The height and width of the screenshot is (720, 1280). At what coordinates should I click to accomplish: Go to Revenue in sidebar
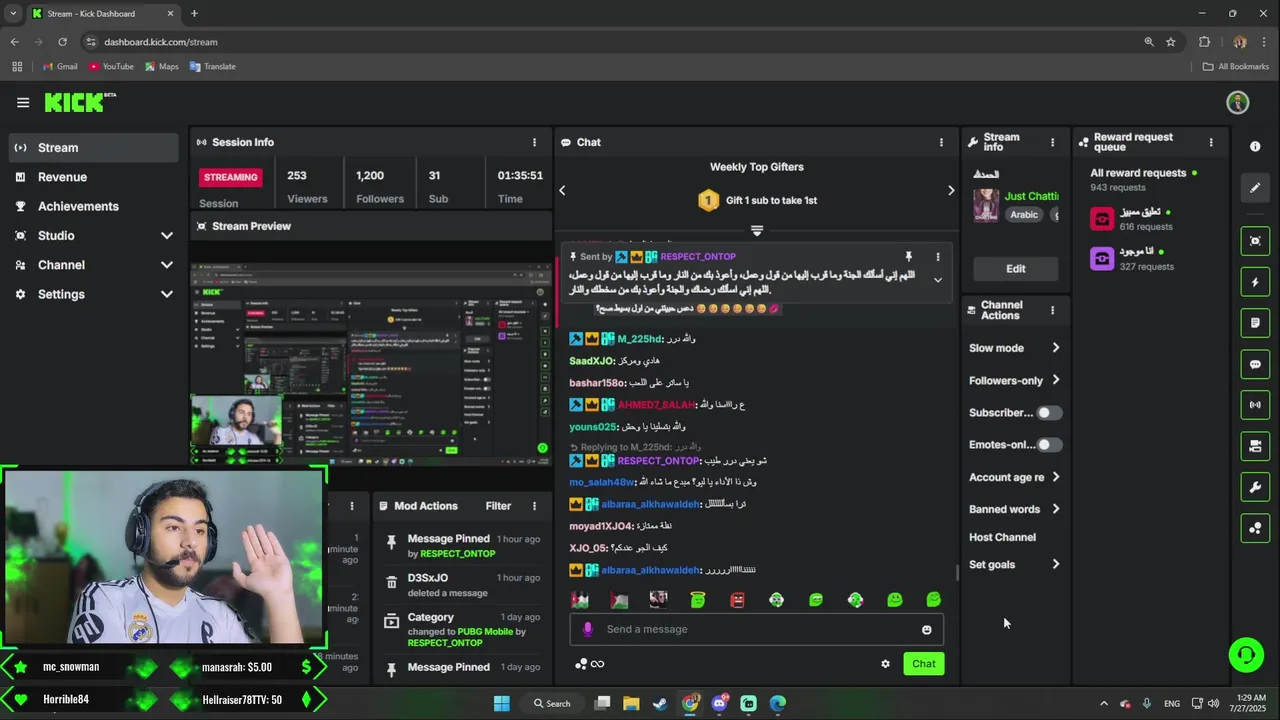point(94,177)
